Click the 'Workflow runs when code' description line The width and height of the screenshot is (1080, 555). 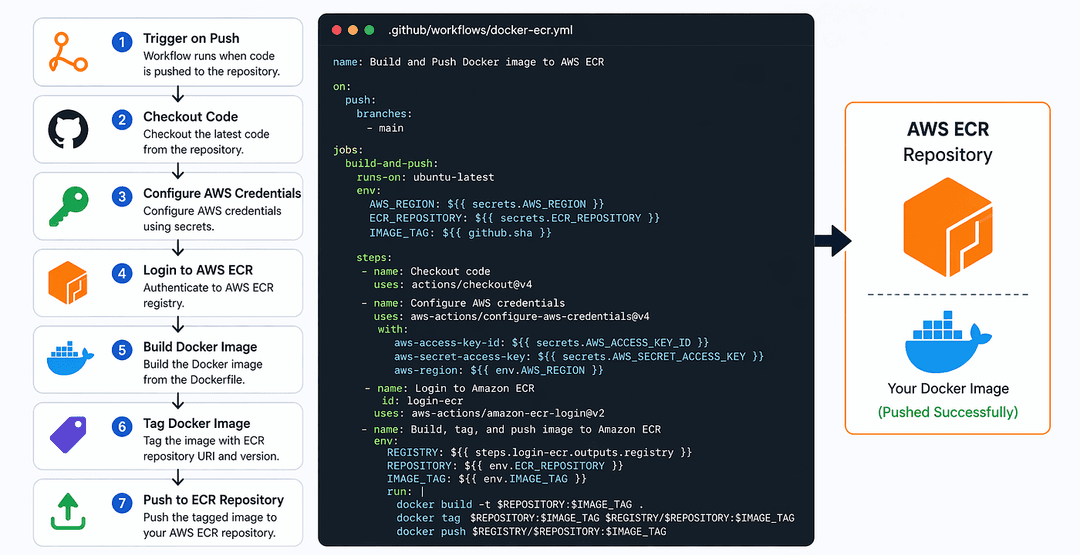[x=209, y=56]
